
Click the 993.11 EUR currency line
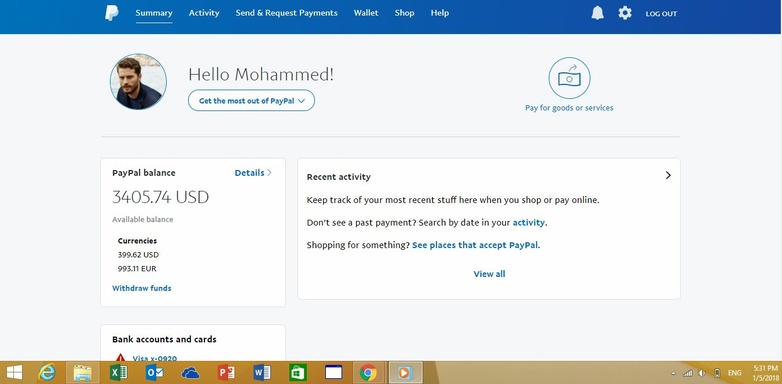pyautogui.click(x=137, y=269)
